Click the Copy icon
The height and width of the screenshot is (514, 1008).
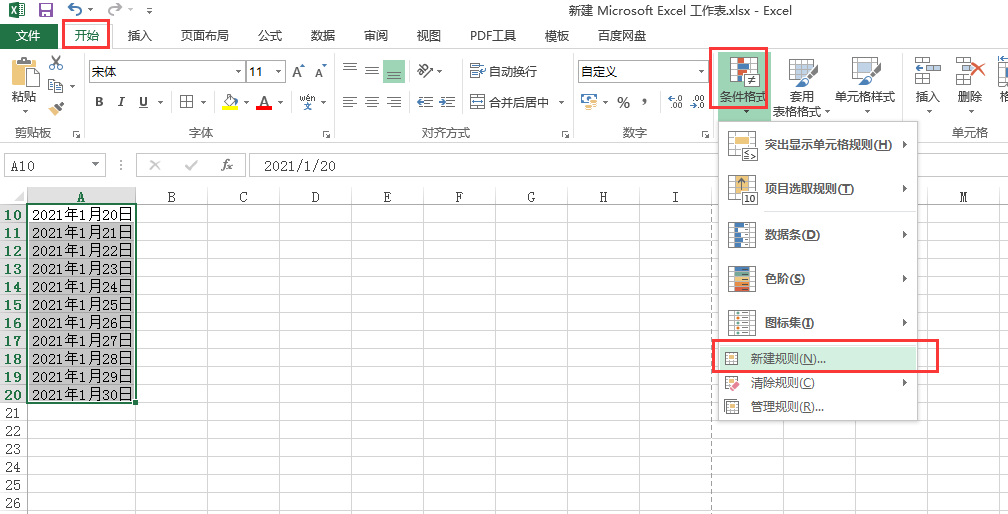pos(56,85)
